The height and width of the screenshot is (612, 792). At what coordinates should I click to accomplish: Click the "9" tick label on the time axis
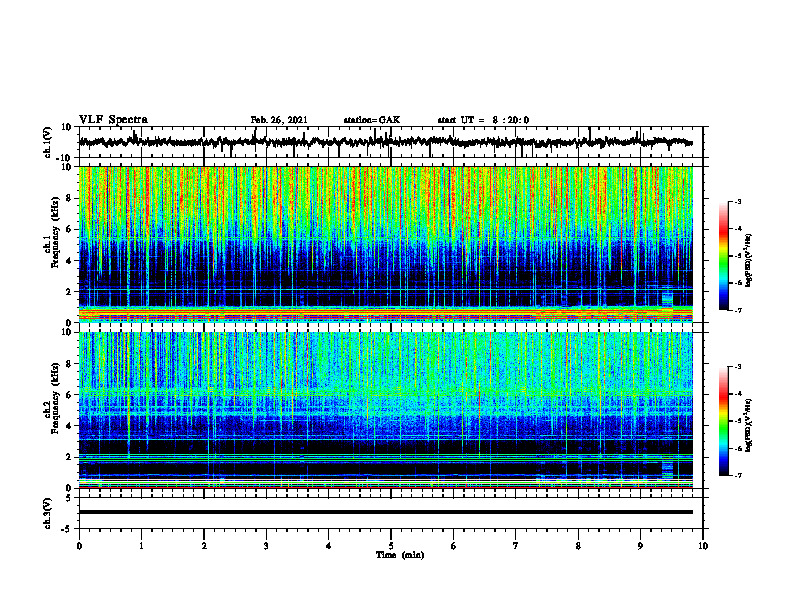click(x=640, y=546)
